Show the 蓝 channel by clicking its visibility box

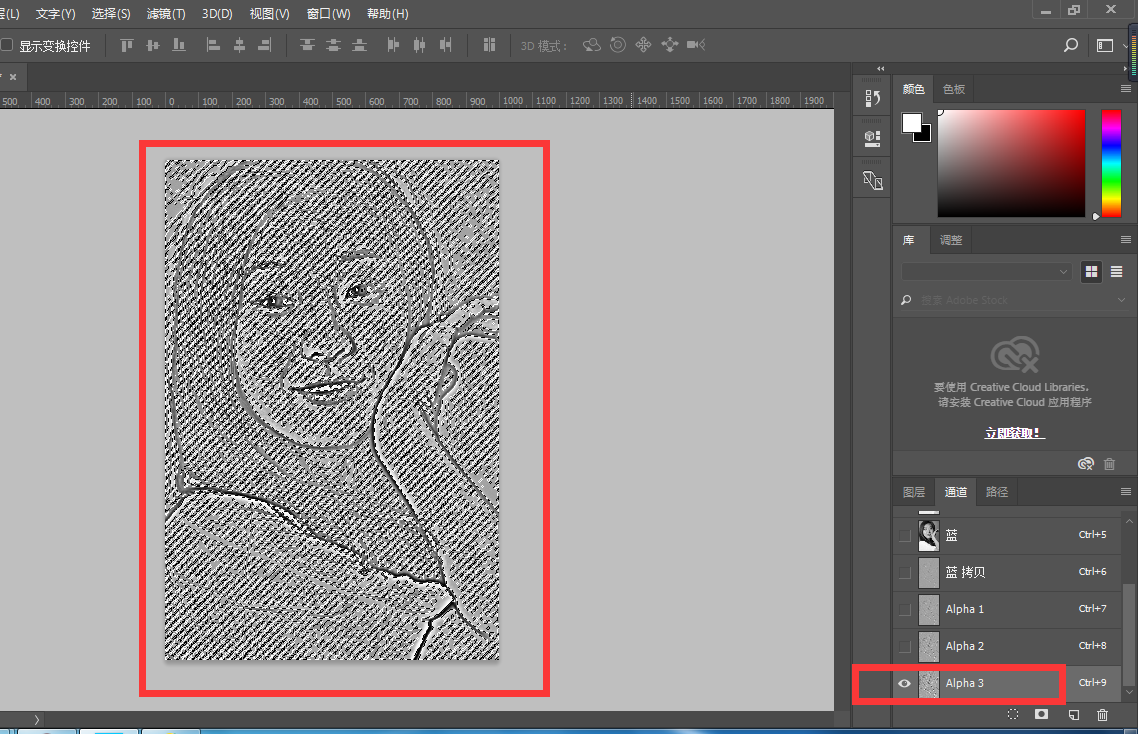pos(904,535)
